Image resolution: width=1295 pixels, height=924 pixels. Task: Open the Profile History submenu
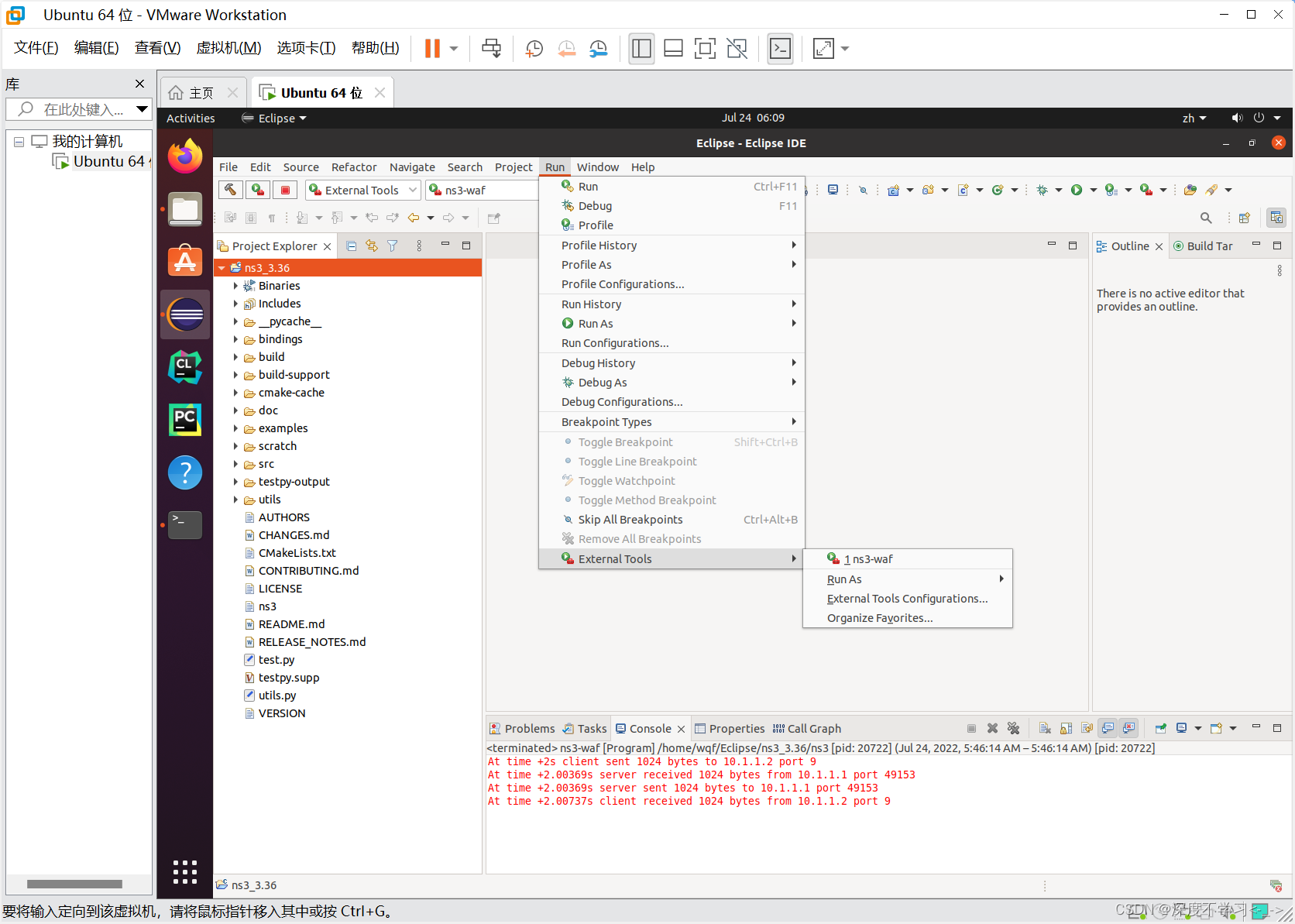click(x=672, y=246)
